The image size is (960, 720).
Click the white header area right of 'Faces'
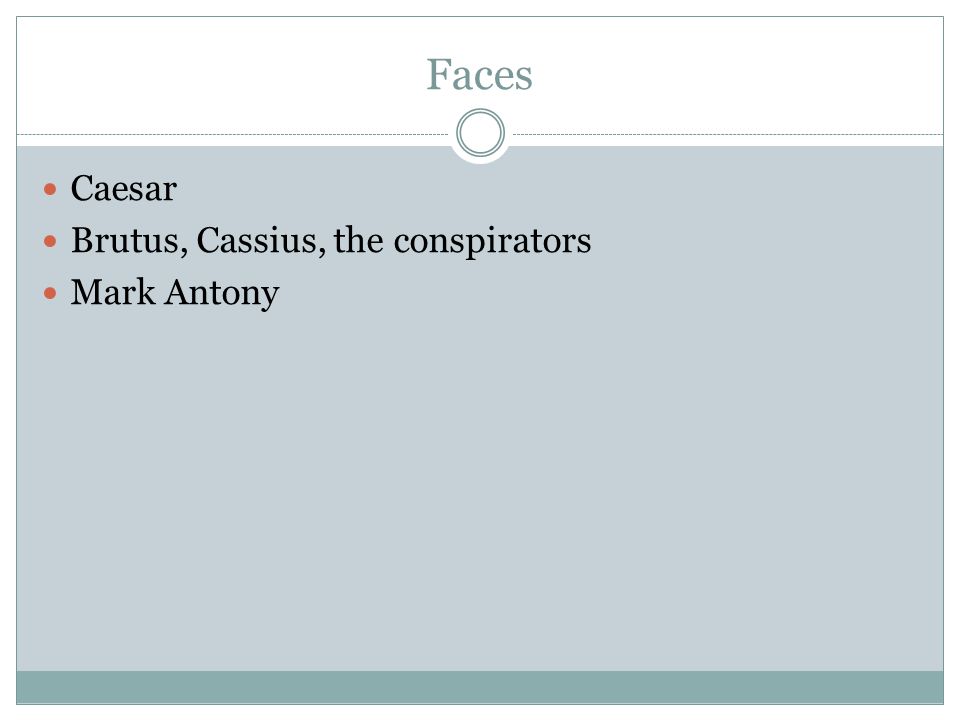click(x=740, y=75)
